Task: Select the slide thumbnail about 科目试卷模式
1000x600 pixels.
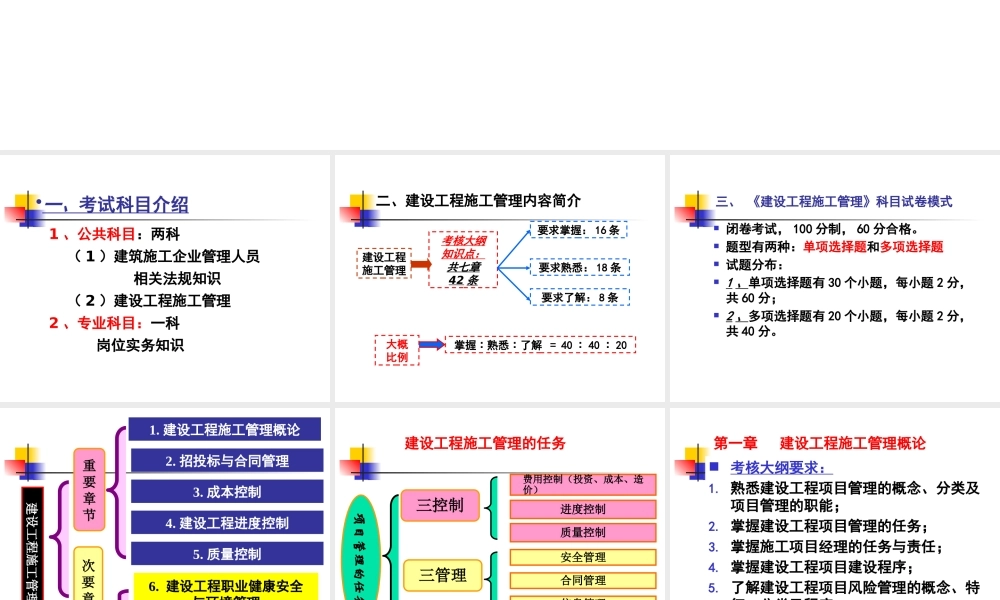Action: click(x=835, y=278)
